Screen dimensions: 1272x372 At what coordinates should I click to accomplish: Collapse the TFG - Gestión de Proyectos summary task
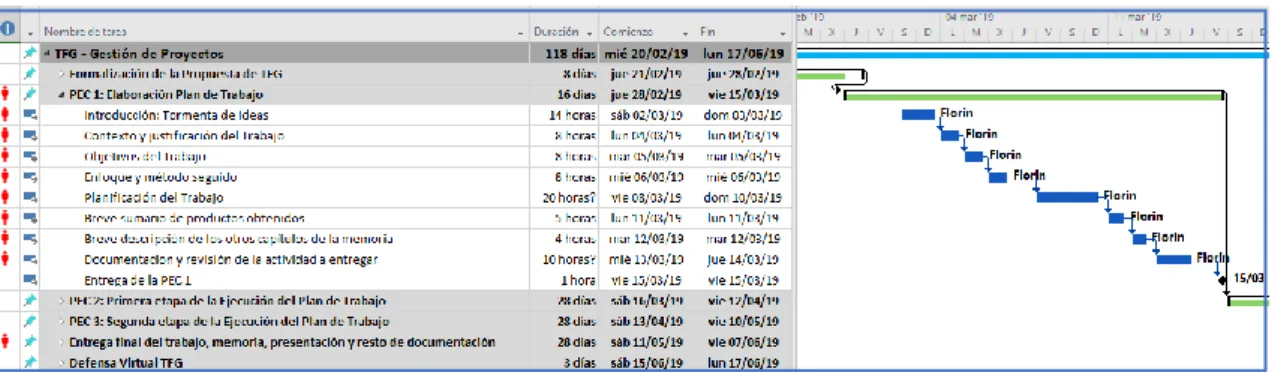click(47, 54)
